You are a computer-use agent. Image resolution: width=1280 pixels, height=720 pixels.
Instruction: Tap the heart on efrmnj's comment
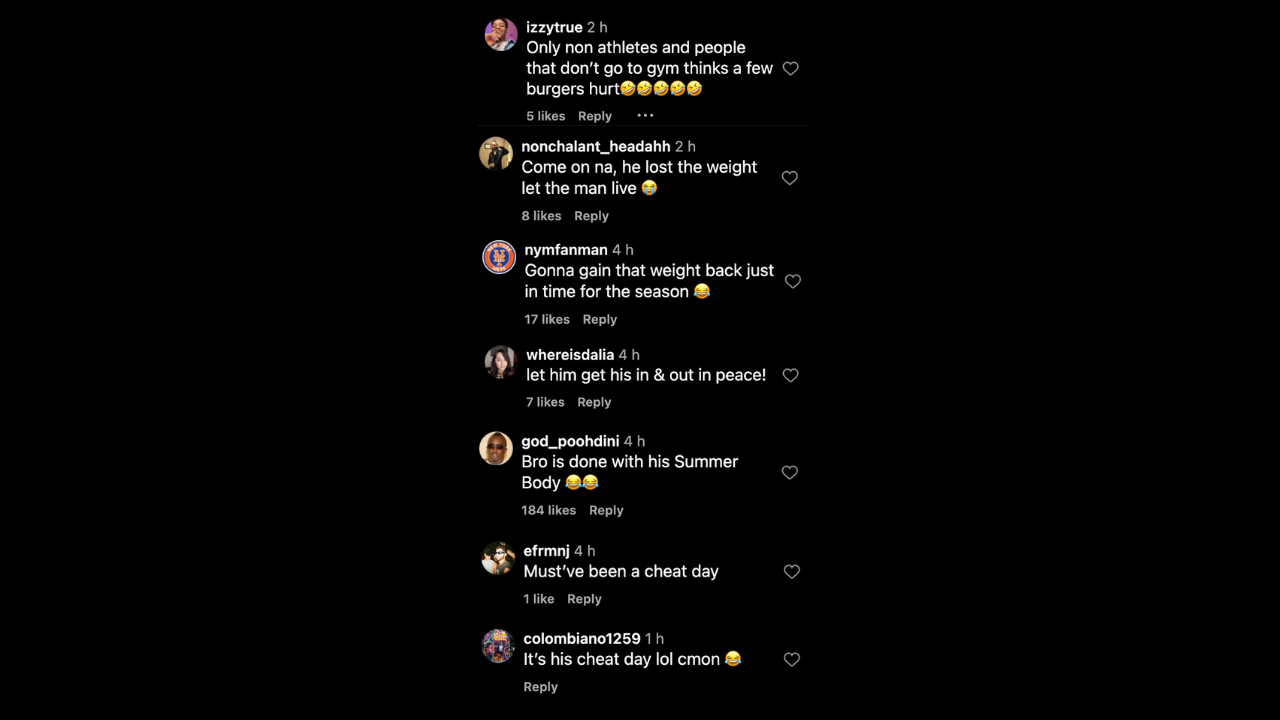coord(791,571)
